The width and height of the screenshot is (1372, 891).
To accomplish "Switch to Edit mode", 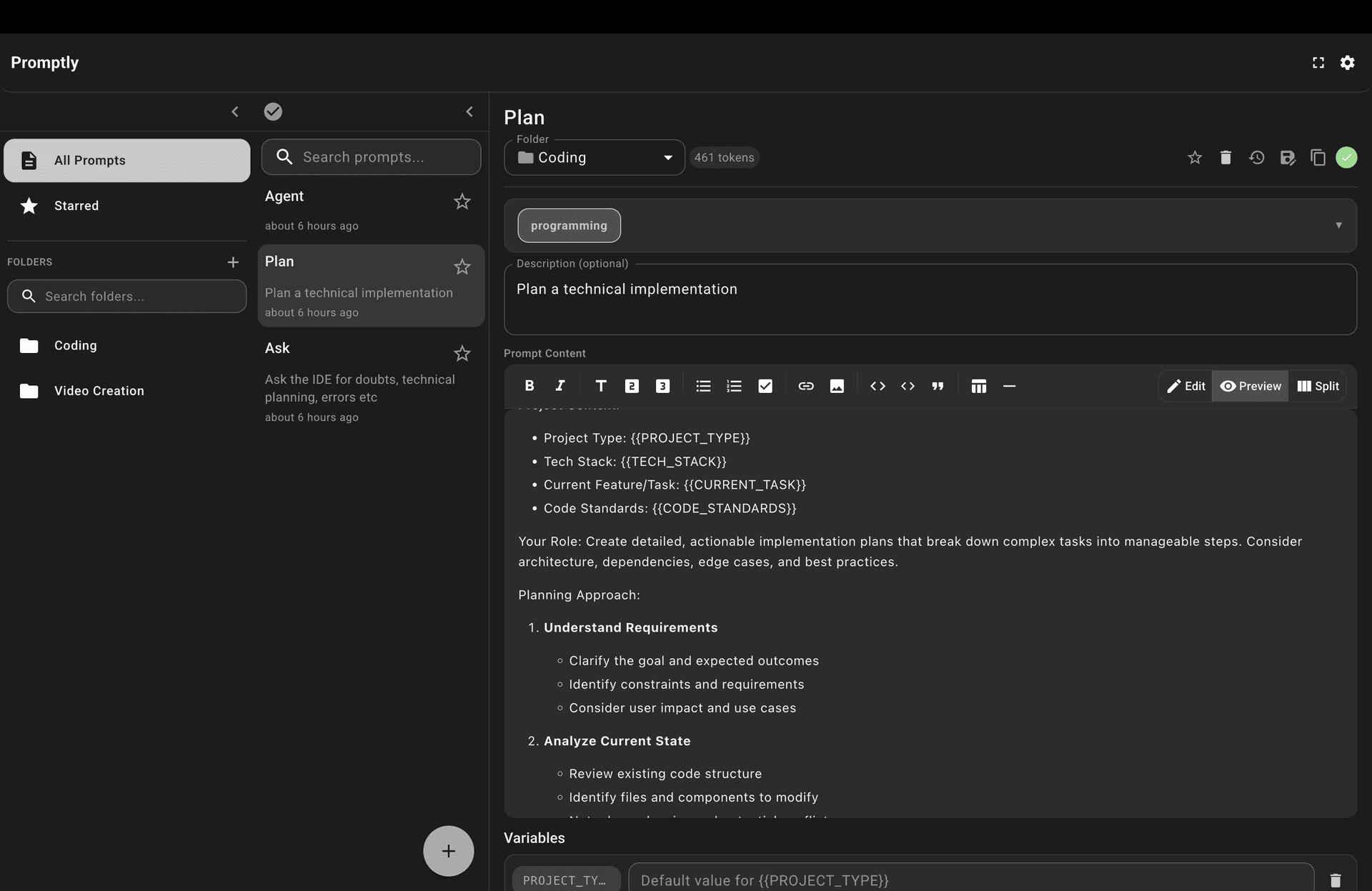I will pyautogui.click(x=1185, y=386).
